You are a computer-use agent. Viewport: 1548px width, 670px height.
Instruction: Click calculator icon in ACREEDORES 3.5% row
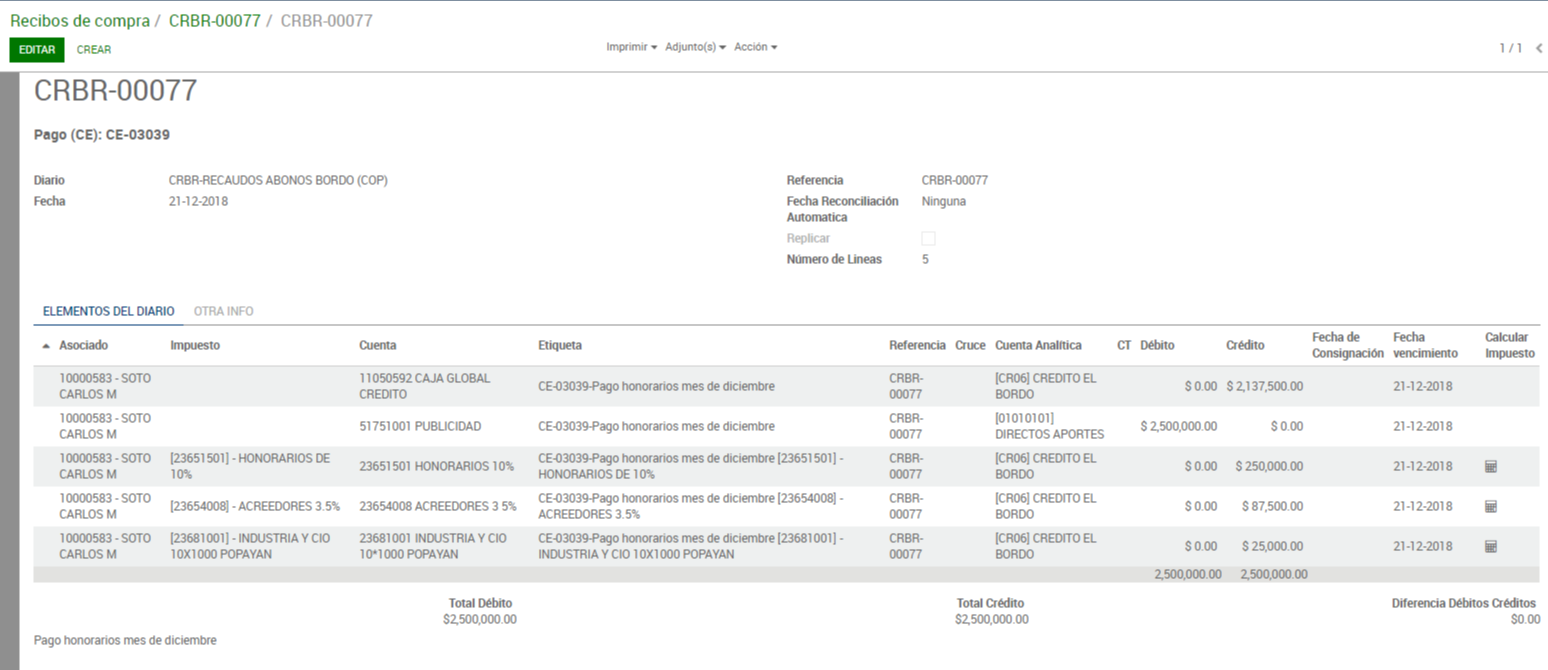pos(1490,507)
